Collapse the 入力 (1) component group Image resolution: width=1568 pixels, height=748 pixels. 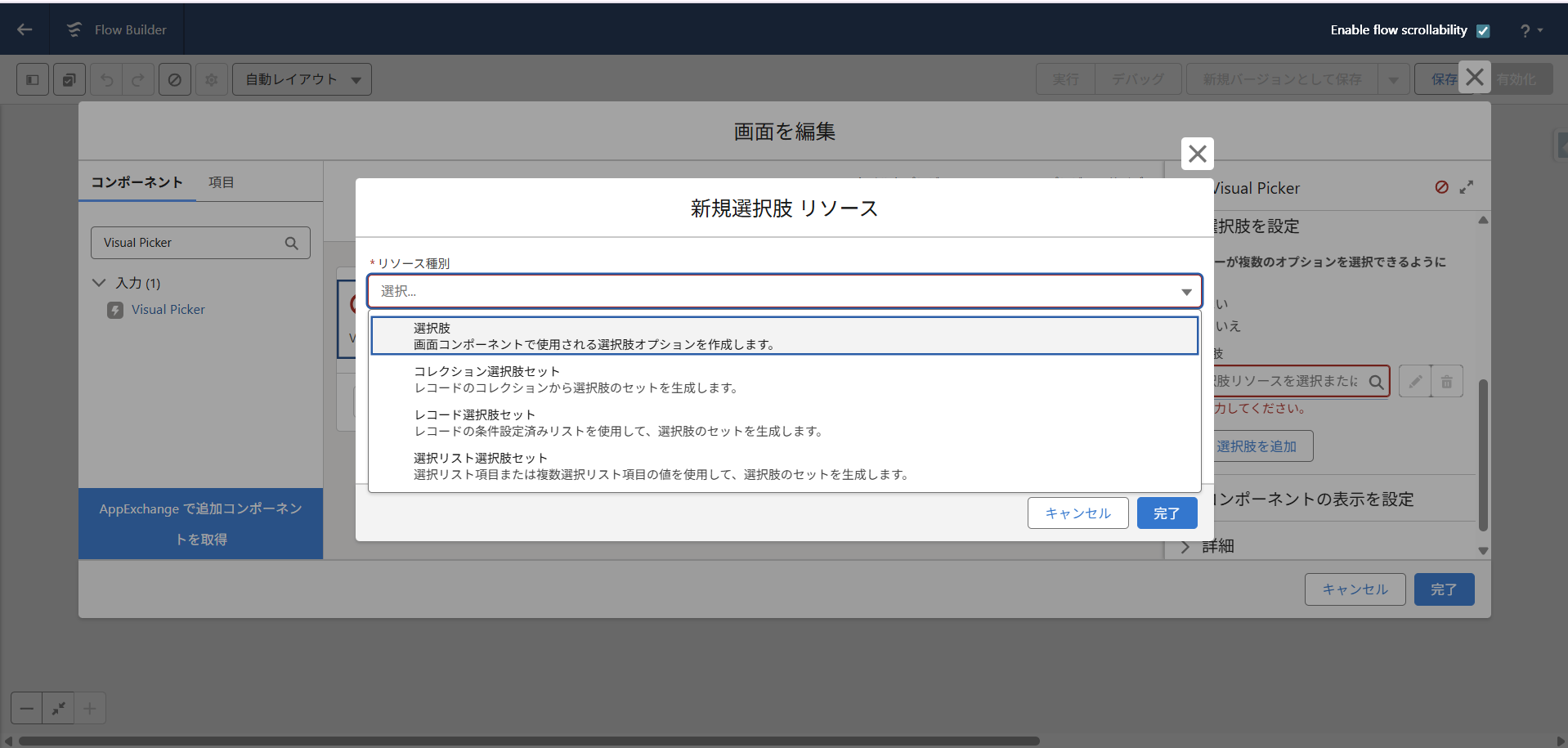pos(99,283)
